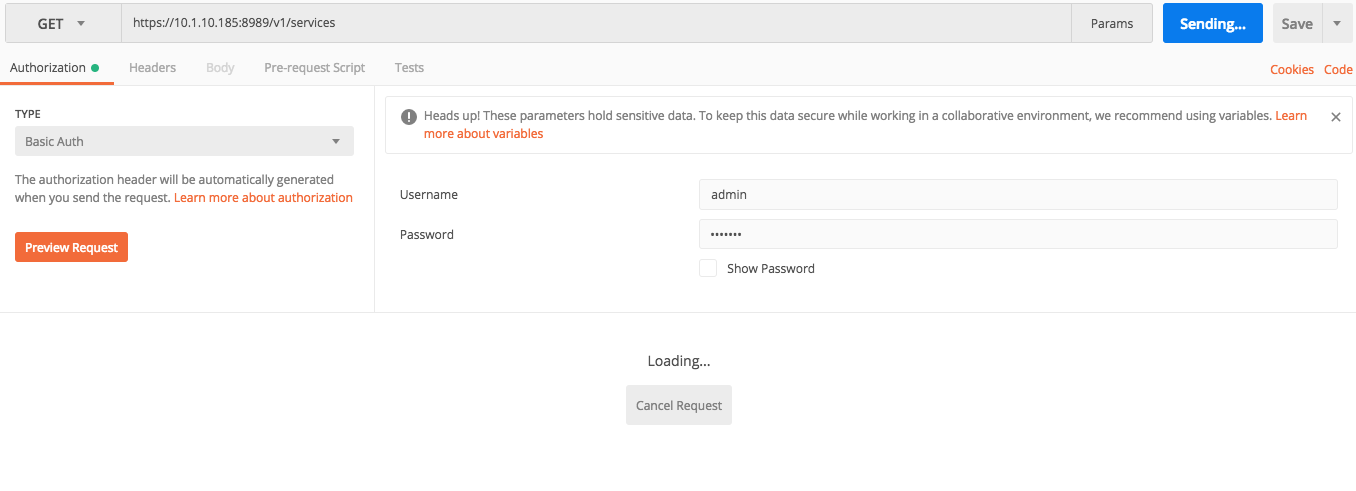The width and height of the screenshot is (1356, 491).
Task: Save the current request
Action: point(1296,23)
